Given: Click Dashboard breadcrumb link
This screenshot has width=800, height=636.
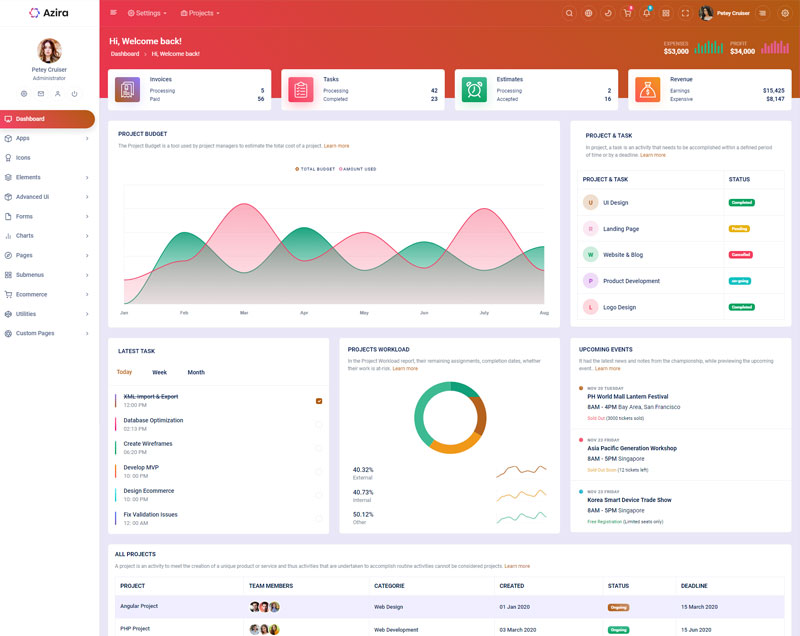Looking at the screenshot, I should click(x=125, y=53).
